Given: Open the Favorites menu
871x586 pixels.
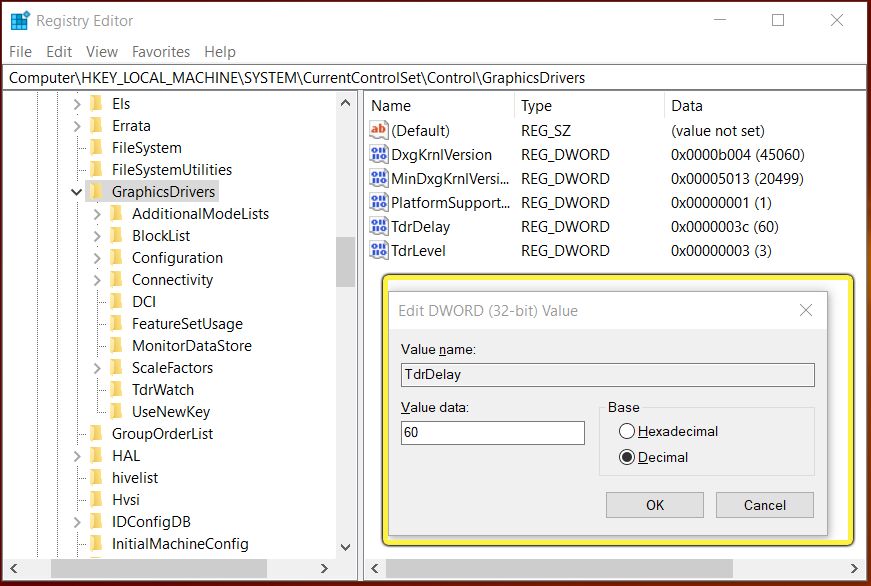Looking at the screenshot, I should (x=160, y=51).
